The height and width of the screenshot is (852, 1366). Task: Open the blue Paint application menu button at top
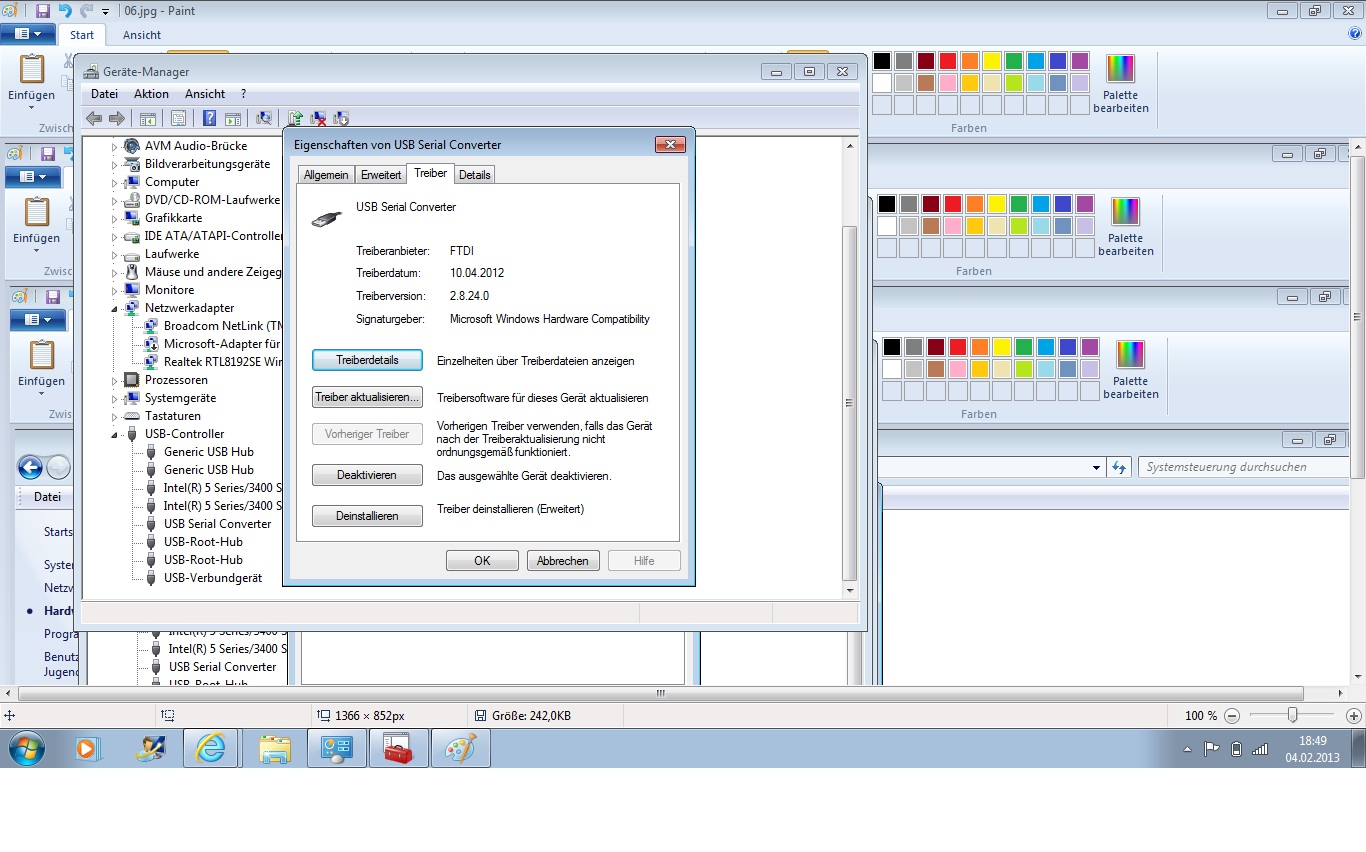[x=27, y=34]
